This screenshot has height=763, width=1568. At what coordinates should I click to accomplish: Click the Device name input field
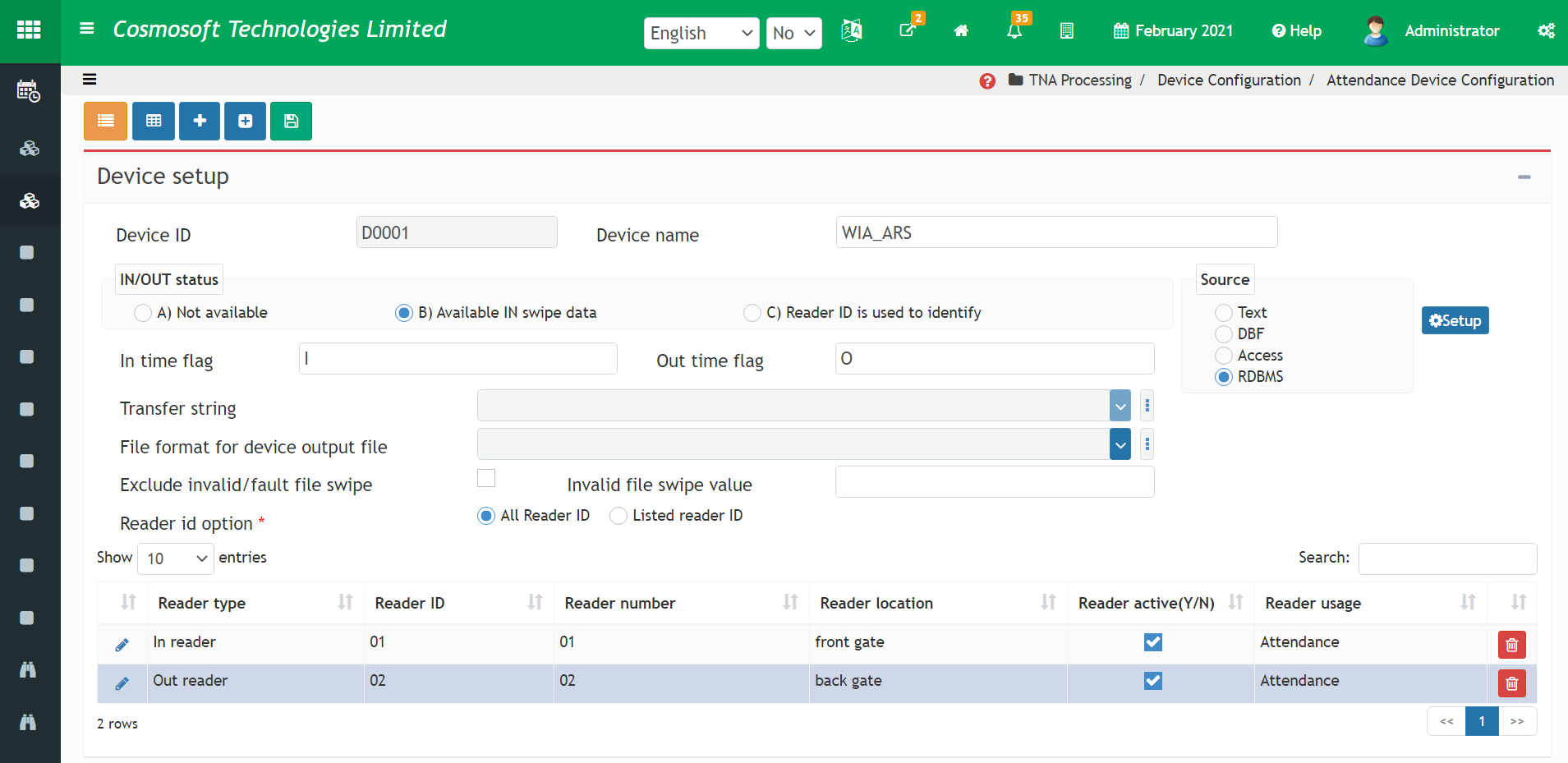[x=1056, y=232]
